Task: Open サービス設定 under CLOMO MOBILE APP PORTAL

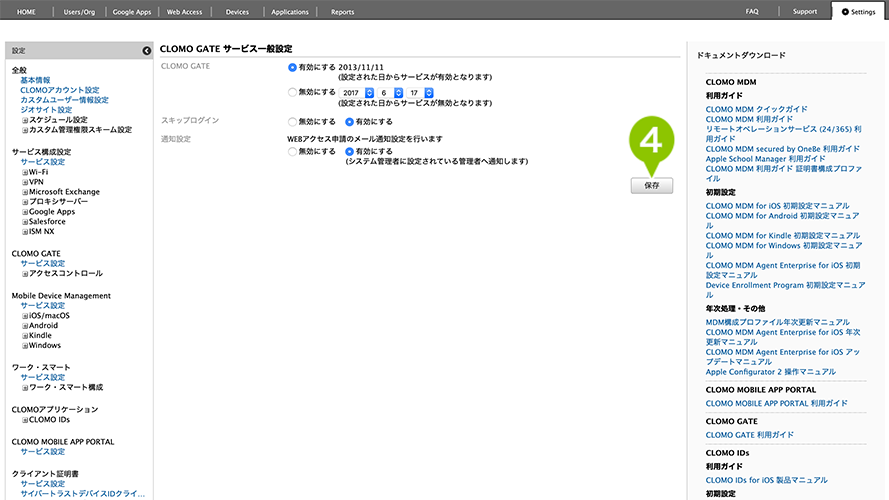Action: [43, 452]
